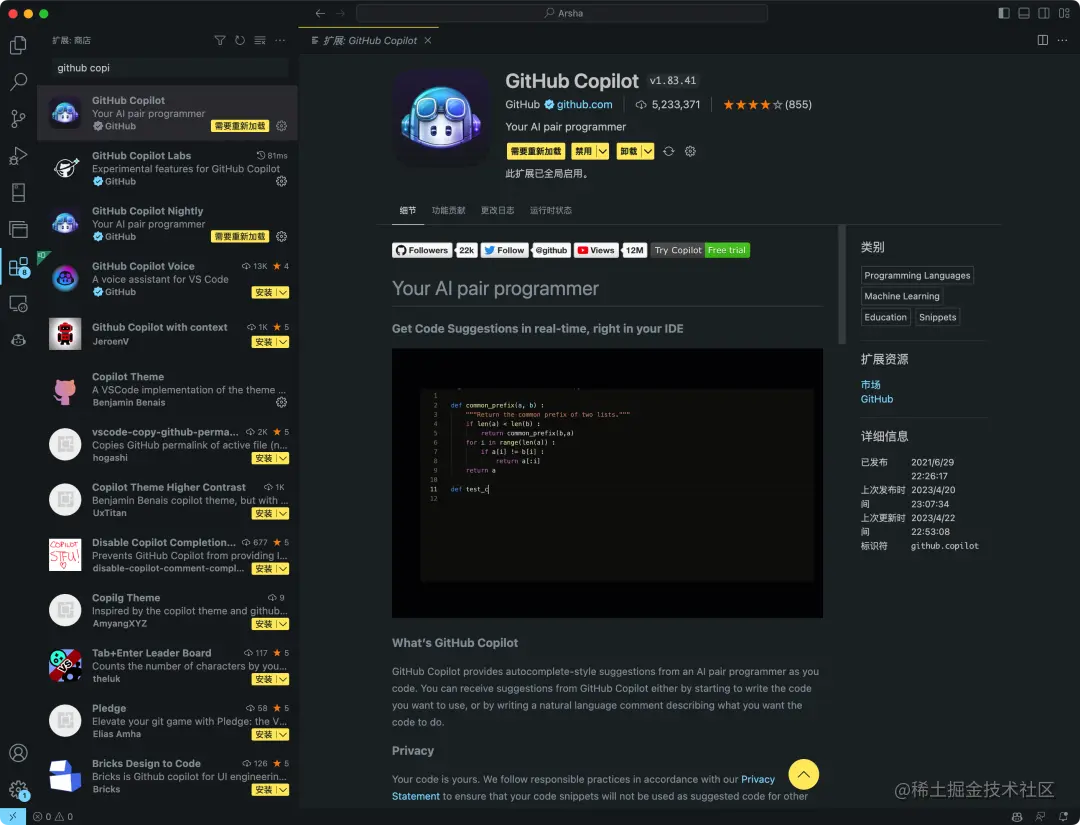Image resolution: width=1080 pixels, height=825 pixels.
Task: Play the code suggestion demo thumbnail
Action: pyautogui.click(x=608, y=483)
